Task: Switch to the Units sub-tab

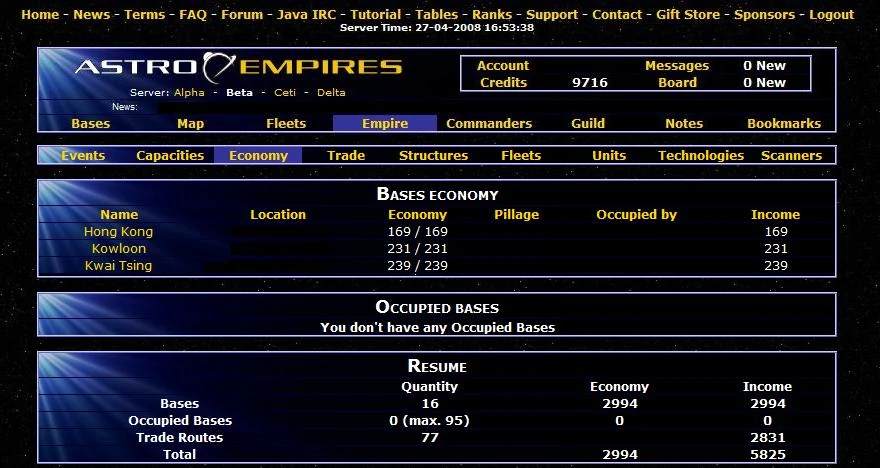Action: pyautogui.click(x=609, y=155)
